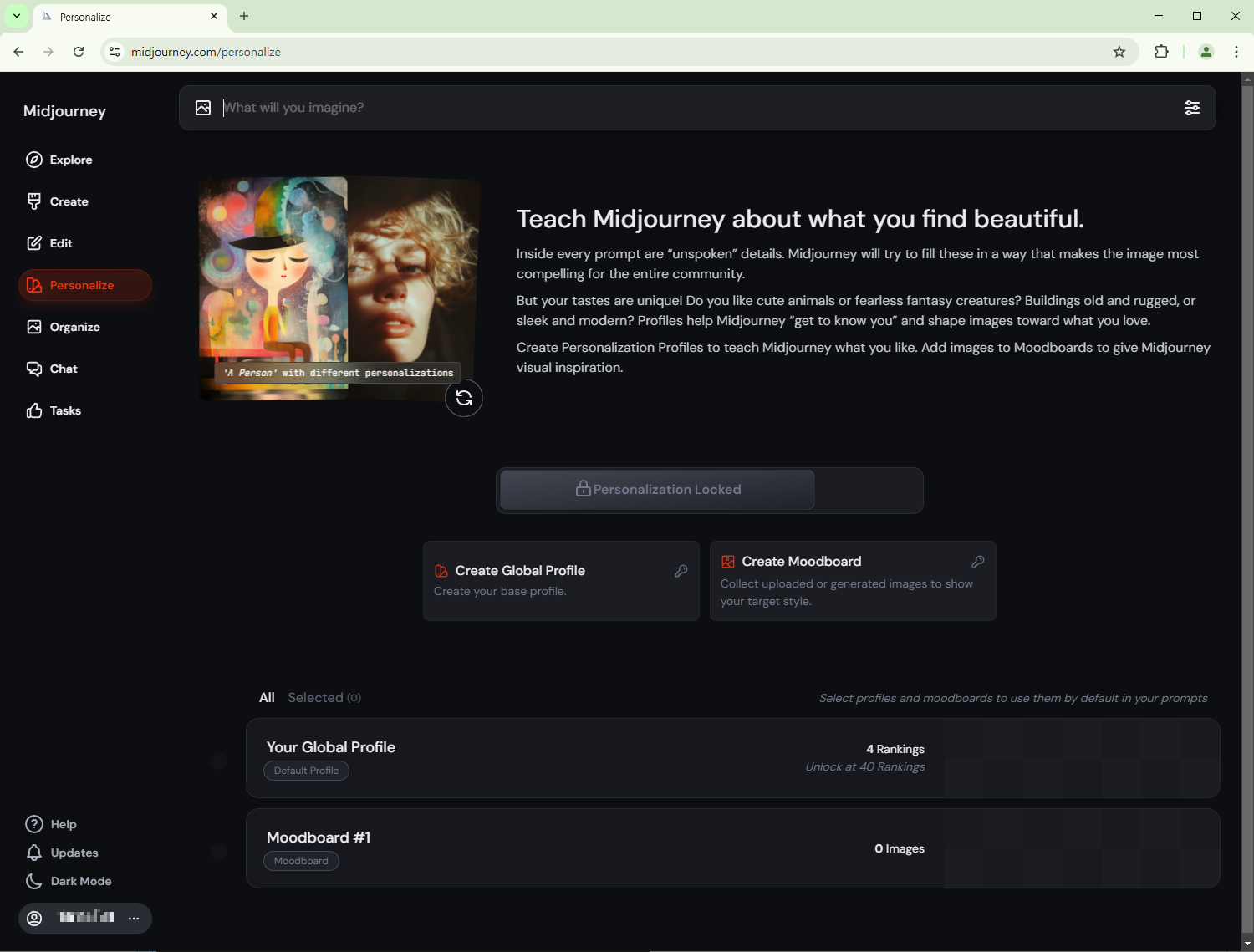Refresh the personalization example images
The height and width of the screenshot is (952, 1254).
[464, 398]
